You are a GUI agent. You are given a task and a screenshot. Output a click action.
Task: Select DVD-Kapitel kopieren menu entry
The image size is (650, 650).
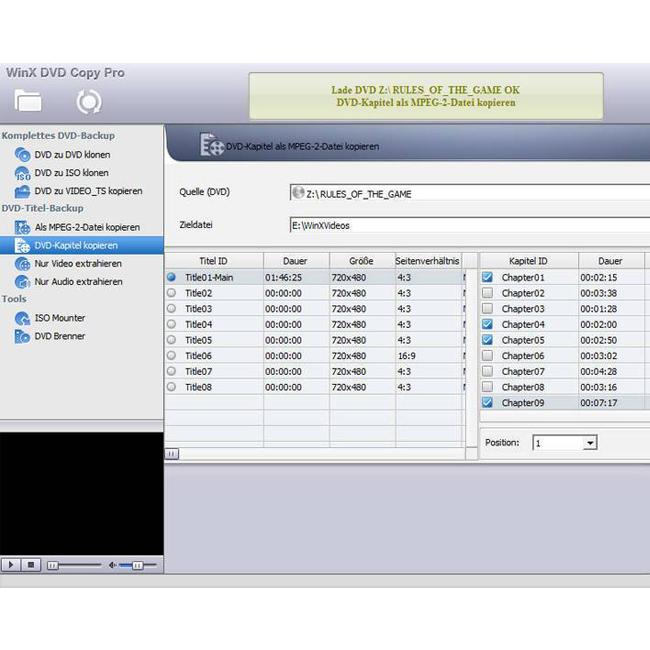(x=76, y=245)
